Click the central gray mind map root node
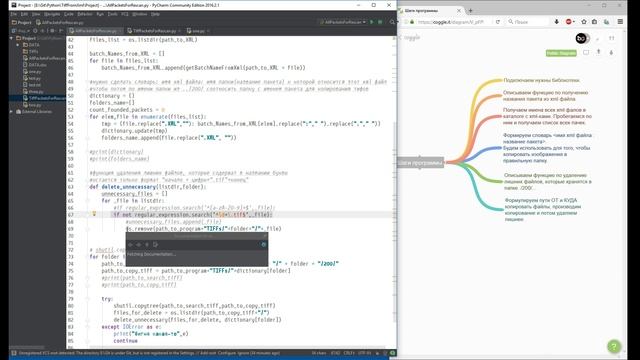 pyautogui.click(x=420, y=163)
